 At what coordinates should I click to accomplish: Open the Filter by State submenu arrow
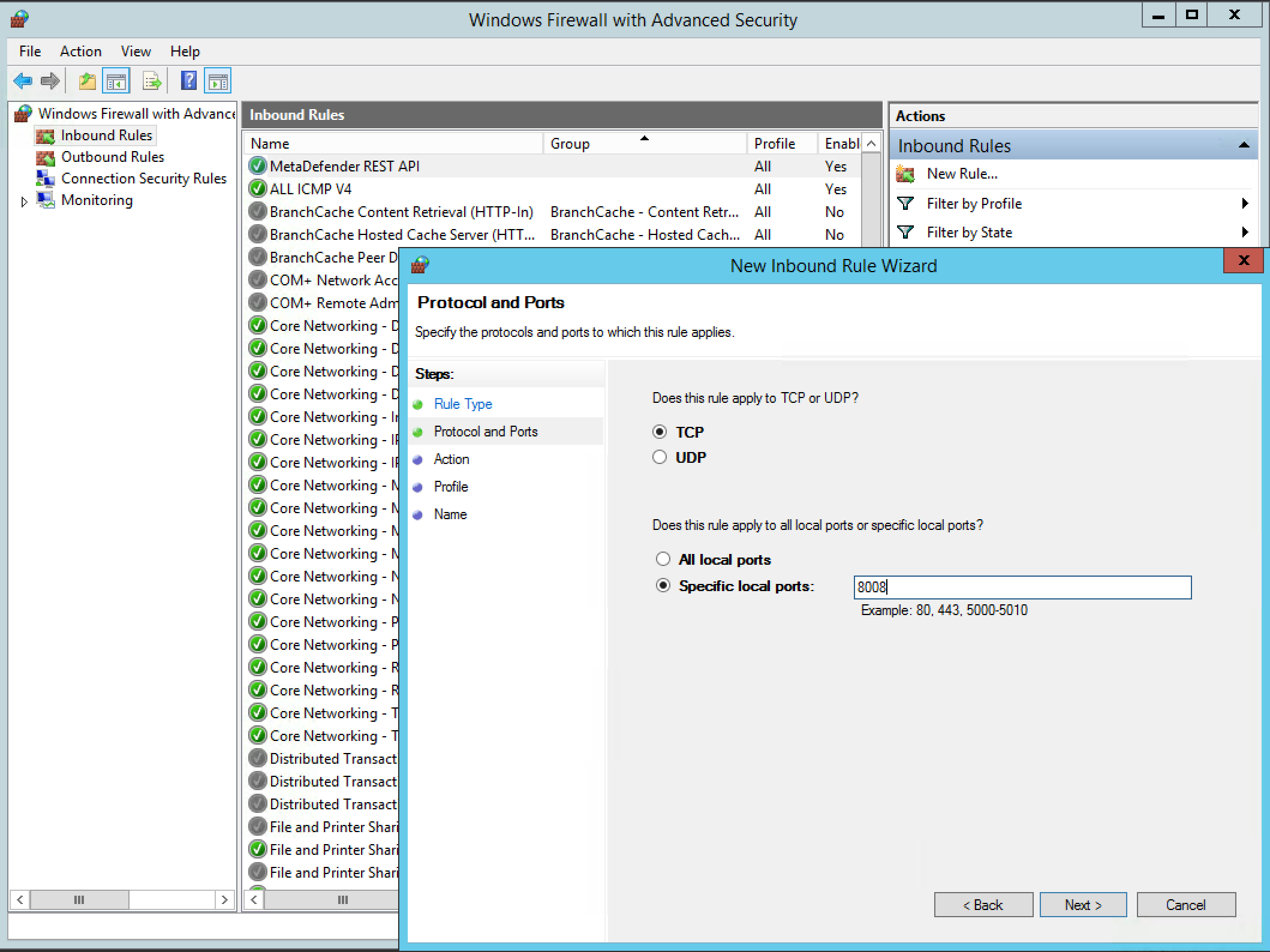click(1245, 233)
